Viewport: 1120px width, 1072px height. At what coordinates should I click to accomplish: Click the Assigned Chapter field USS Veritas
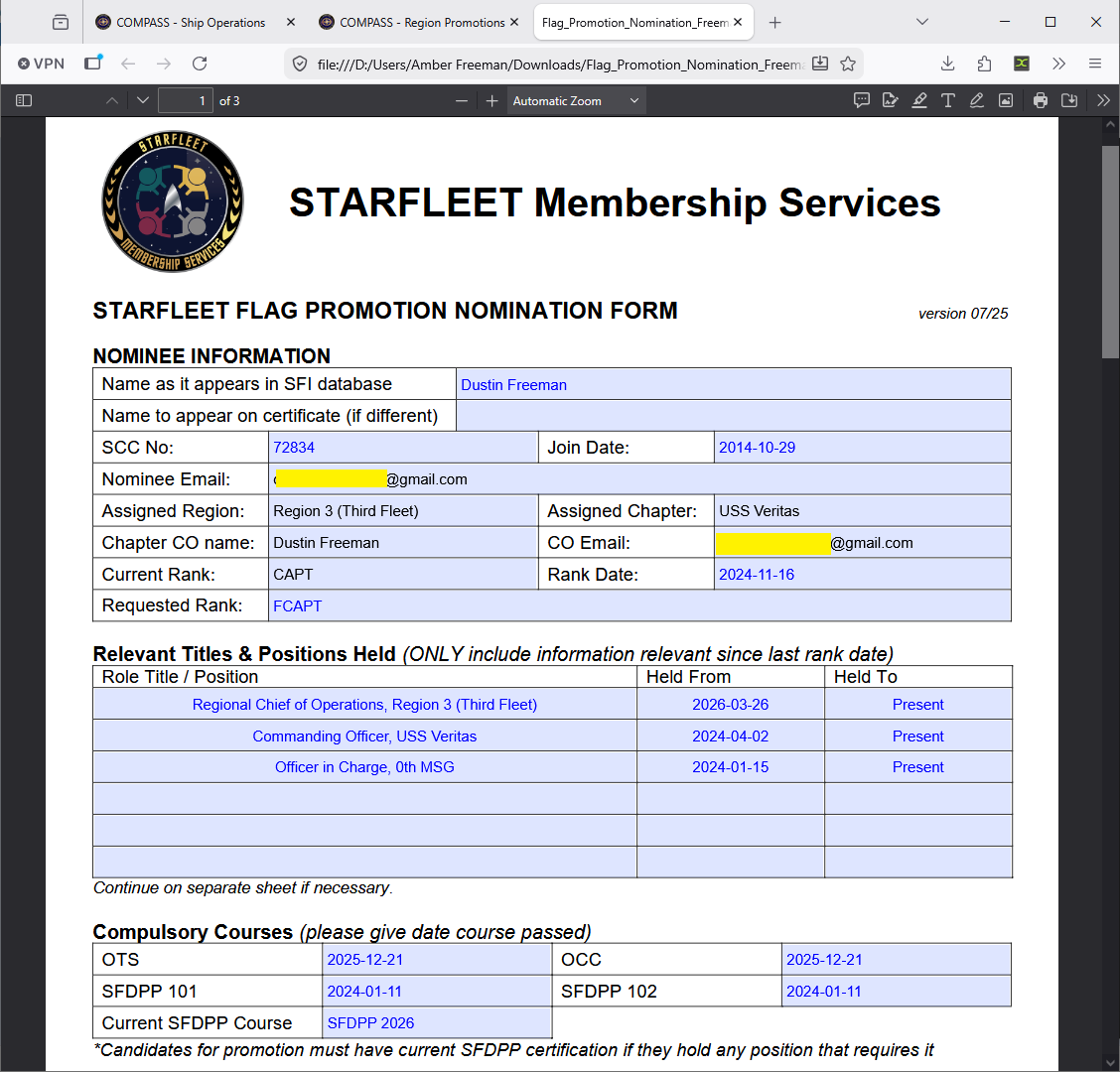862,510
